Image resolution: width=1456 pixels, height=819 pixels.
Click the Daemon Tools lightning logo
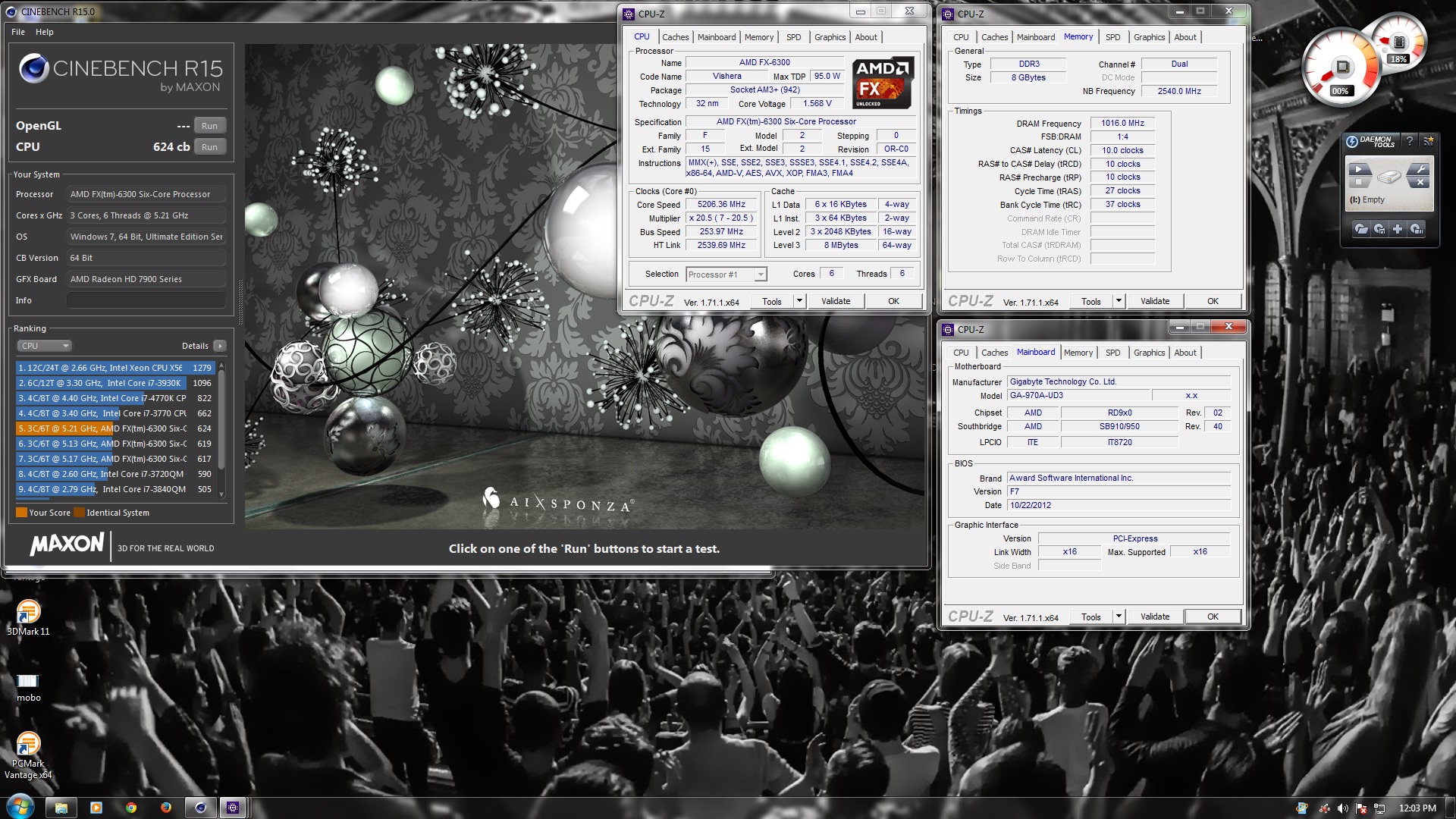click(x=1352, y=141)
